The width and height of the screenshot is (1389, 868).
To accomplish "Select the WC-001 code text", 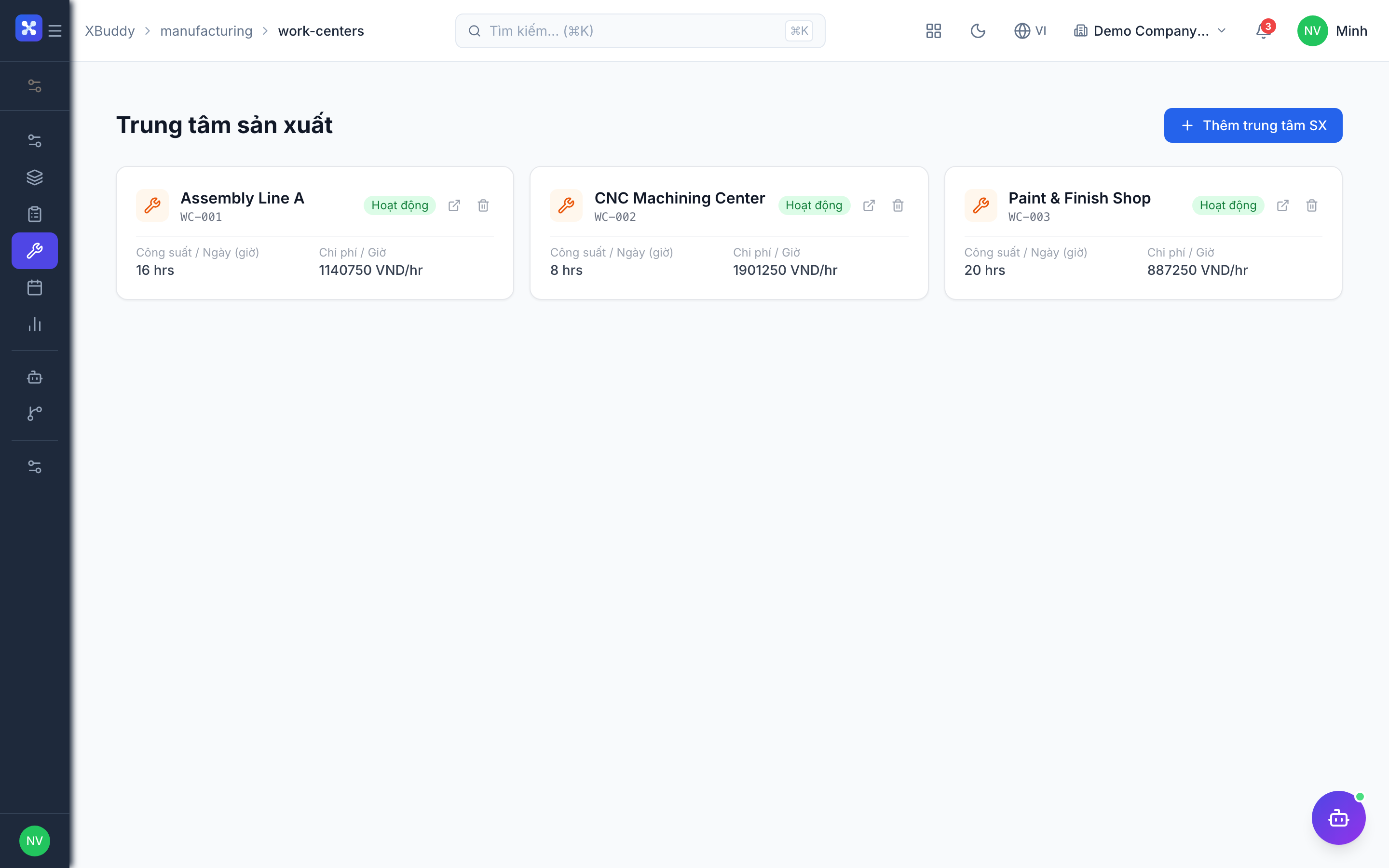I will pyautogui.click(x=201, y=217).
